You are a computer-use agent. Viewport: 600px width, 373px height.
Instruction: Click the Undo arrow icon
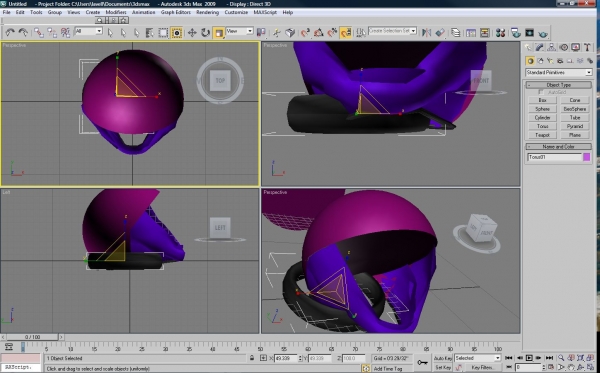click(10, 32)
